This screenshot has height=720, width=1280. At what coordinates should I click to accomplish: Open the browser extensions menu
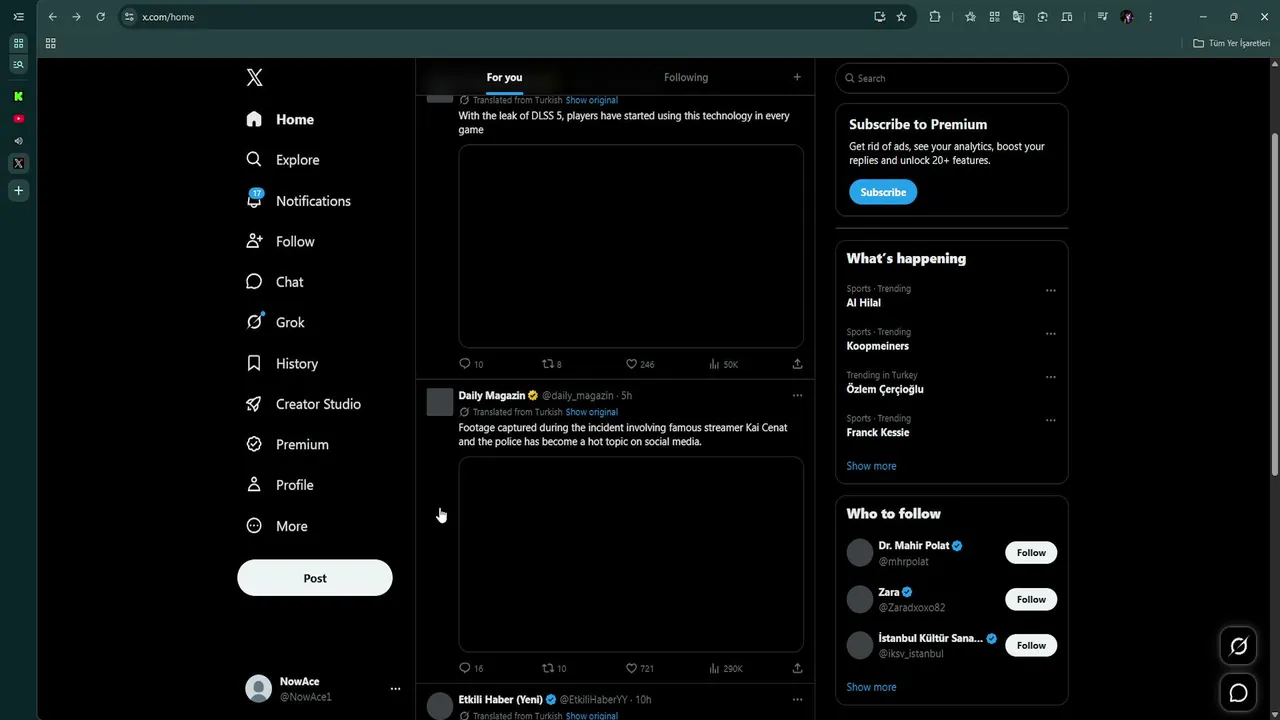[x=935, y=17]
